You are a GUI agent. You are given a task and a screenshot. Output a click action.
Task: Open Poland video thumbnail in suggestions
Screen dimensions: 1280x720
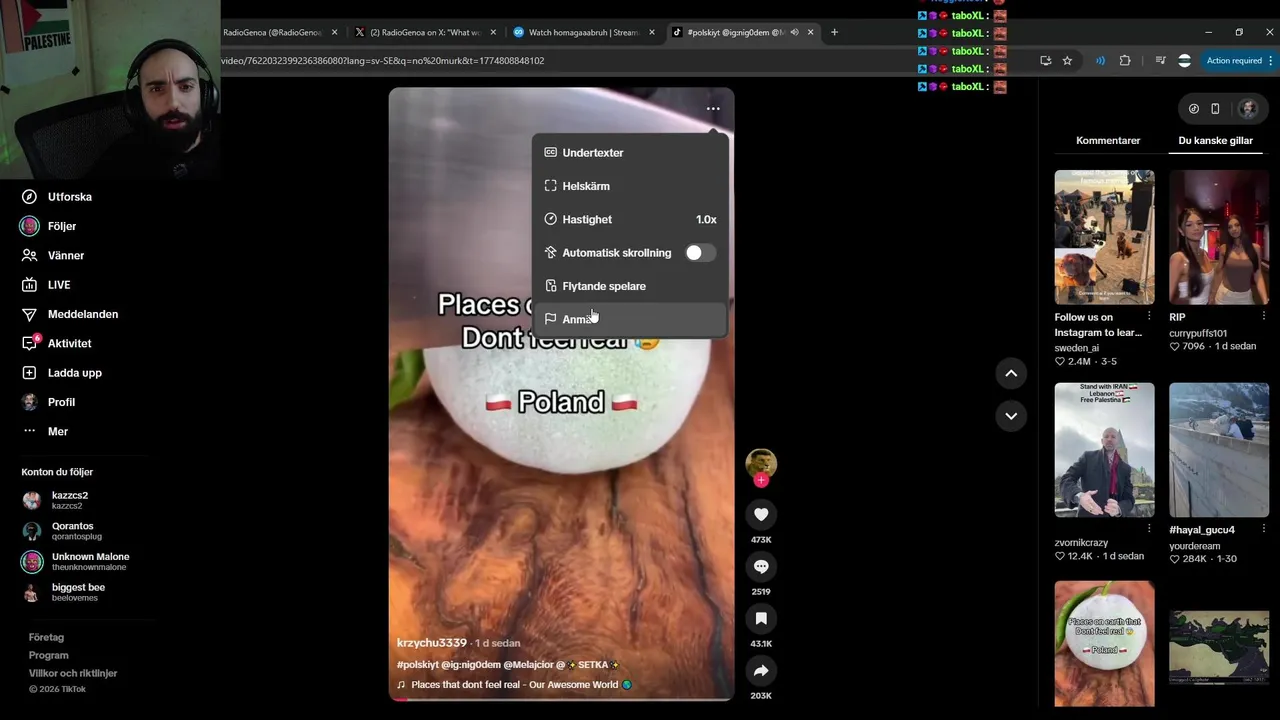(x=1104, y=644)
